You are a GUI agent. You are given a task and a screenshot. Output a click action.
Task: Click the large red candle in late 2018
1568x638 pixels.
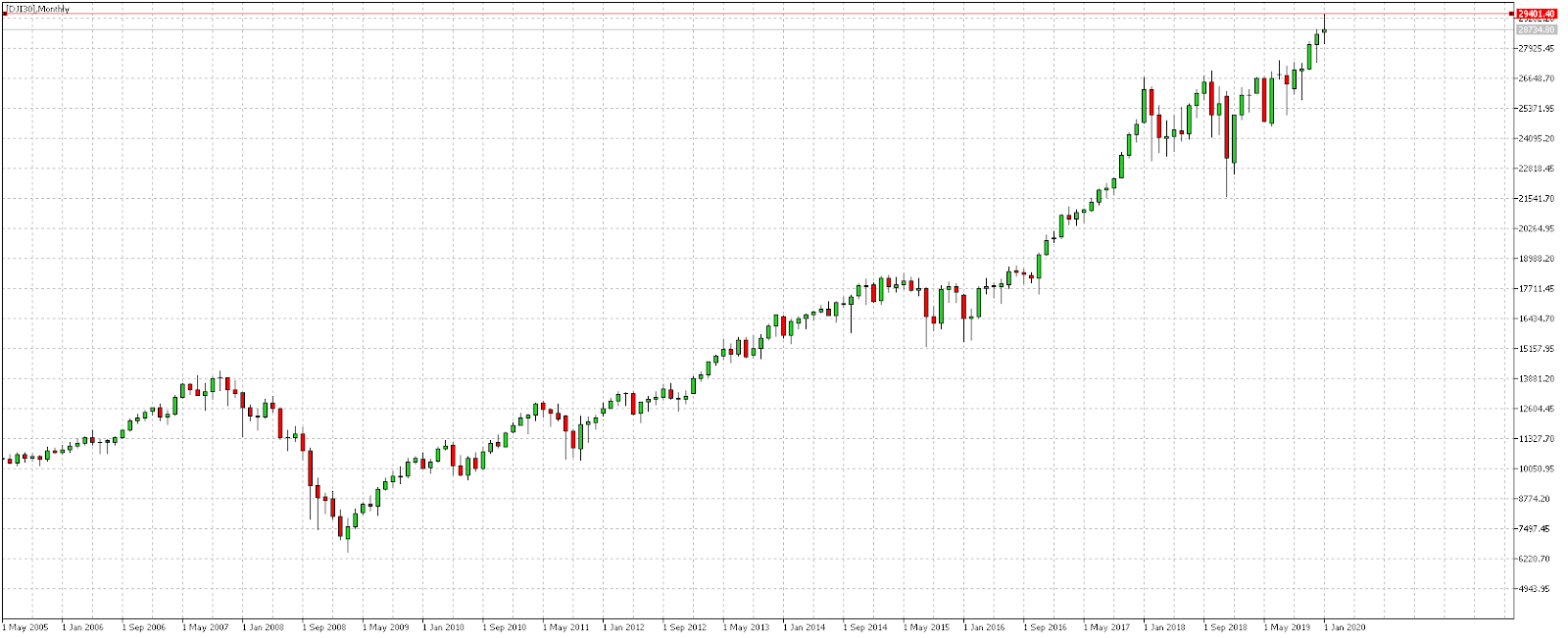click(1226, 126)
